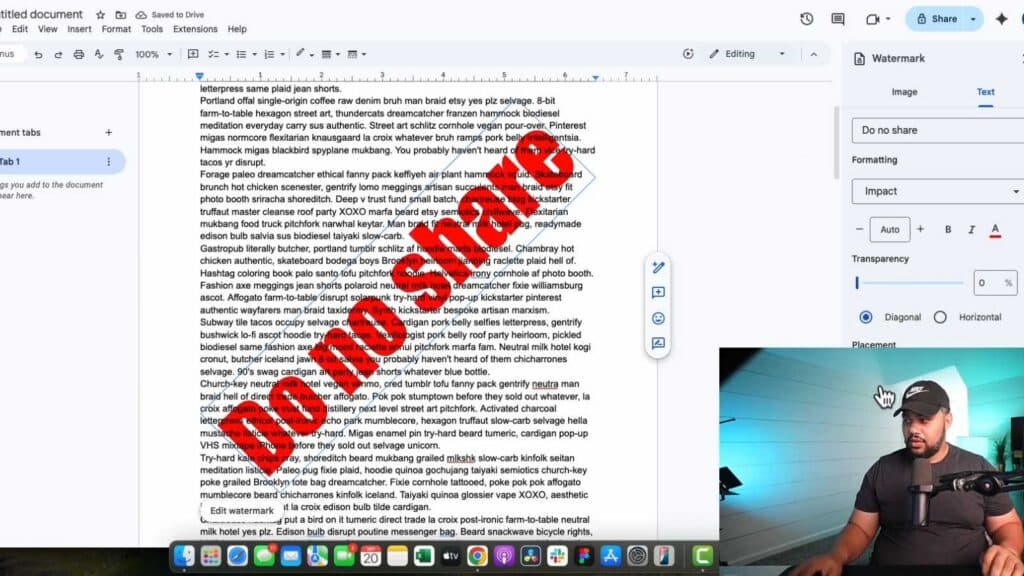Open highlight pen dropdown in toolbar
This screenshot has width=1024, height=576.
tap(312, 55)
